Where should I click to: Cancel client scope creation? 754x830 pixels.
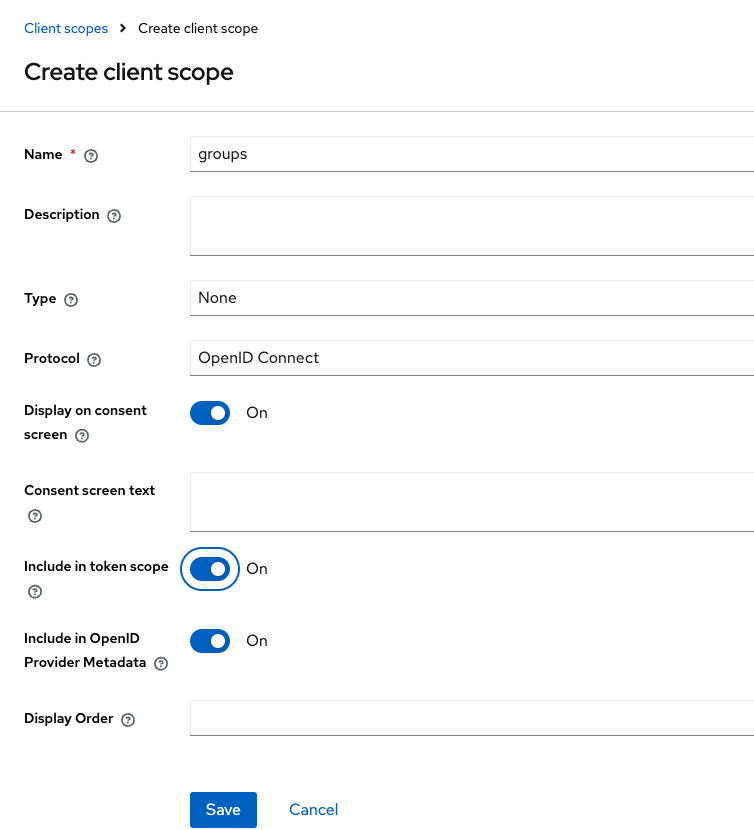click(x=313, y=810)
